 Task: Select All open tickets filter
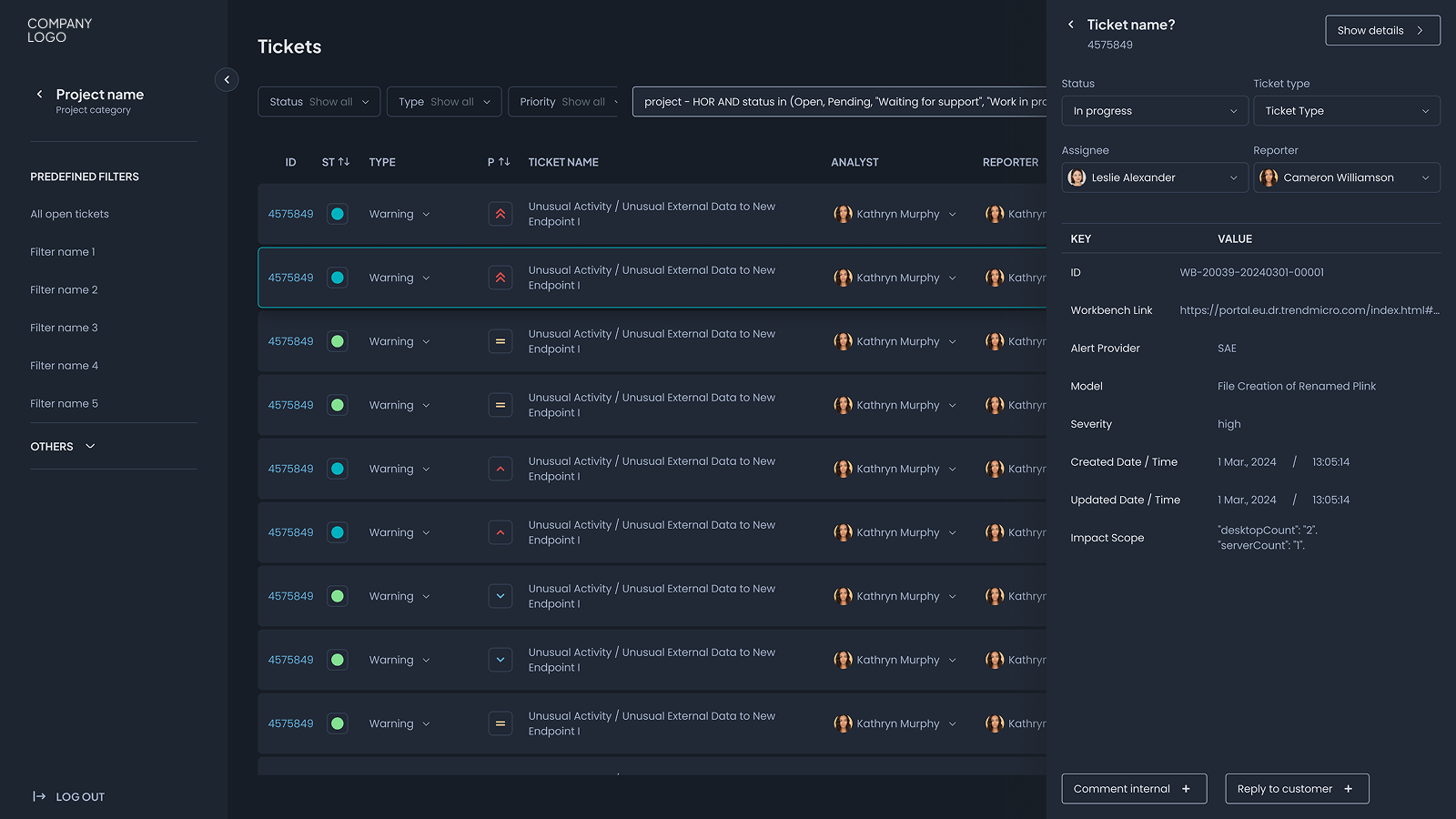click(x=69, y=214)
